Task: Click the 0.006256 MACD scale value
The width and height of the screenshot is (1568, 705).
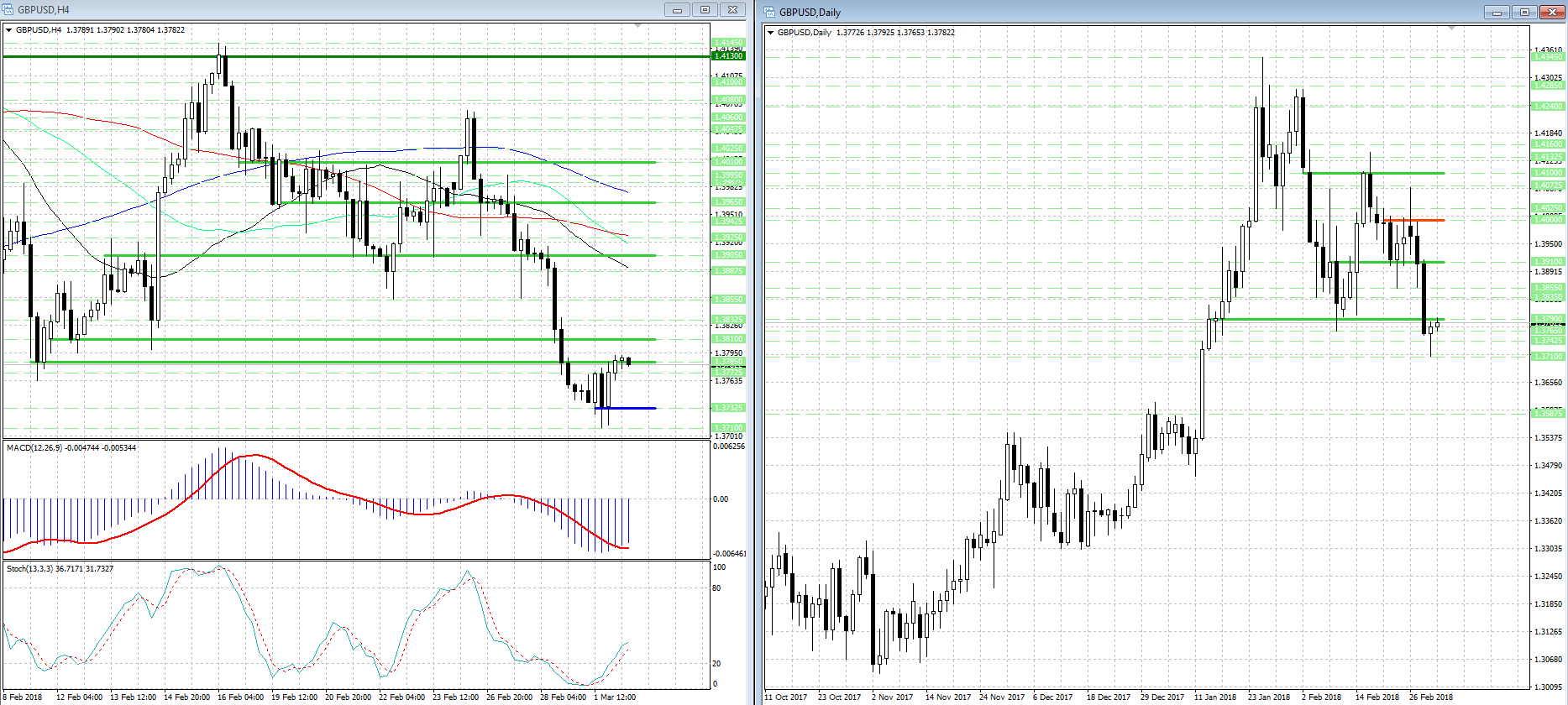Action: point(729,446)
